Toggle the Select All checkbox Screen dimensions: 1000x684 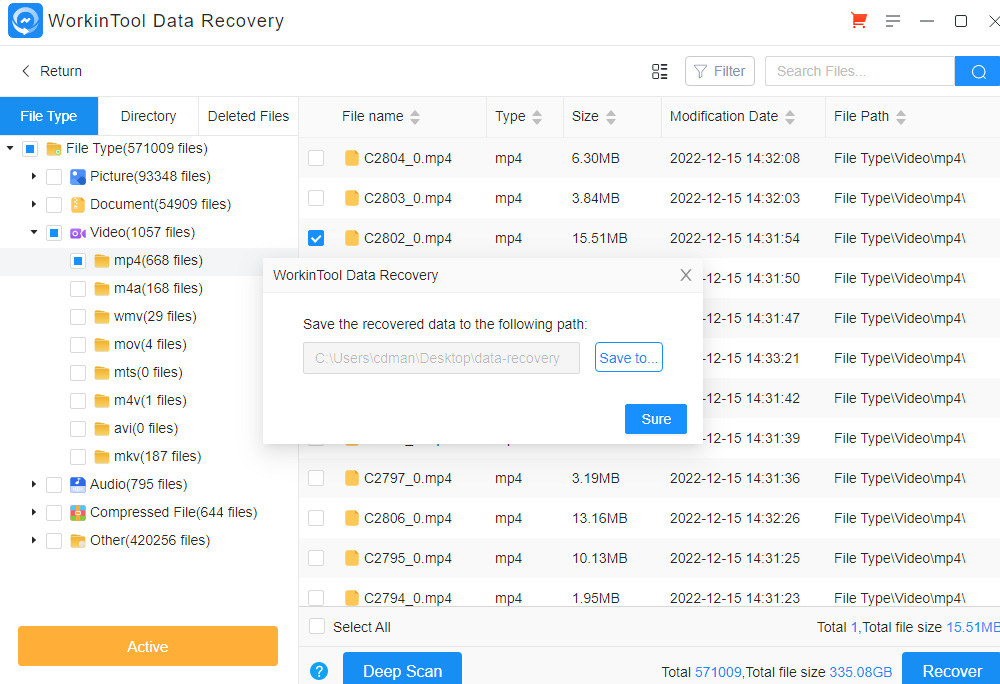click(x=317, y=627)
